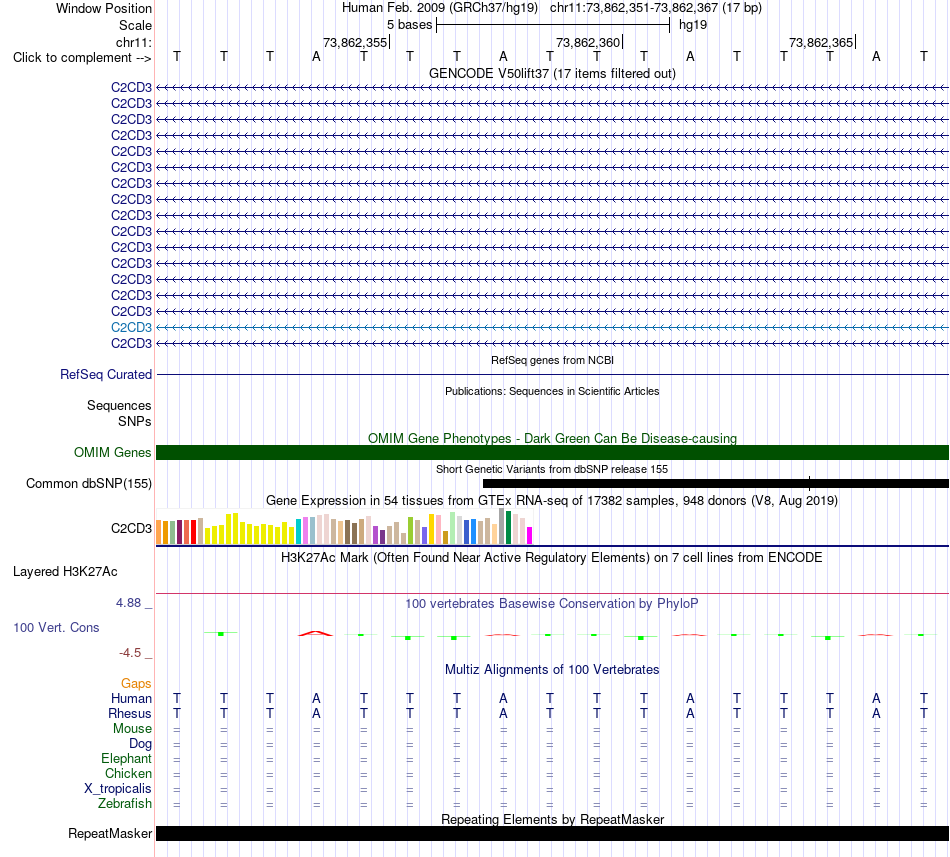Click the dark green bar in GTEx chart
Screen dimensions: 950x857
508,528
